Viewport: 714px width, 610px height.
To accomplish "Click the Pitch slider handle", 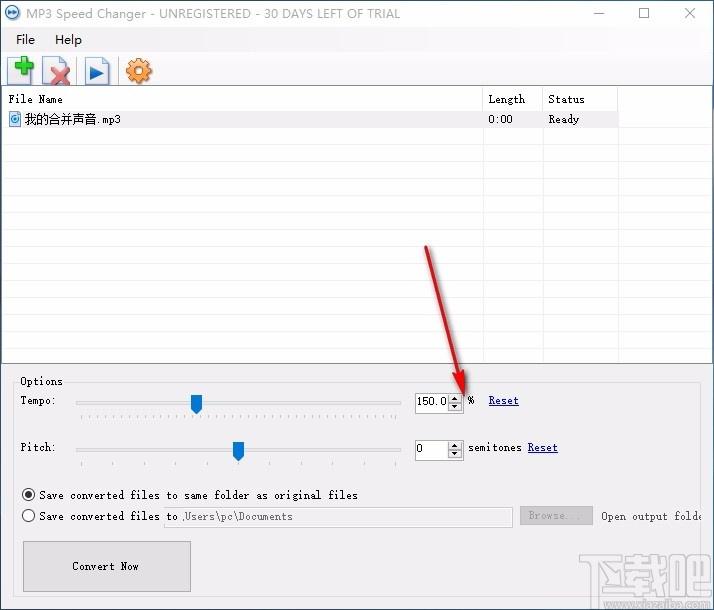I will click(x=238, y=450).
